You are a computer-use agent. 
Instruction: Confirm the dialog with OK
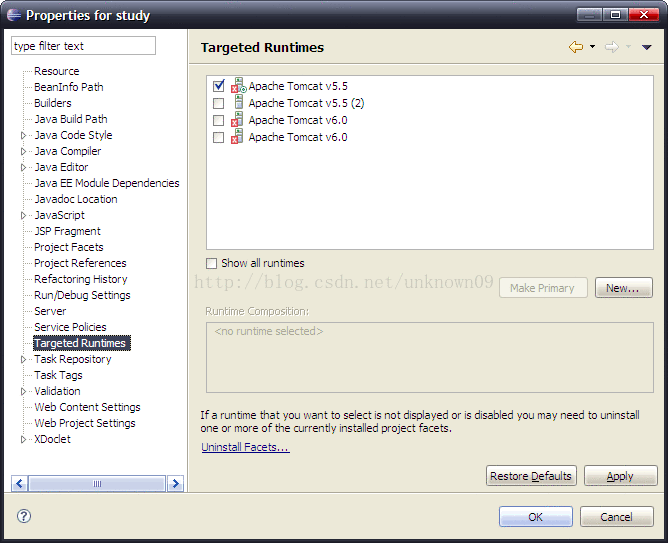click(536, 517)
